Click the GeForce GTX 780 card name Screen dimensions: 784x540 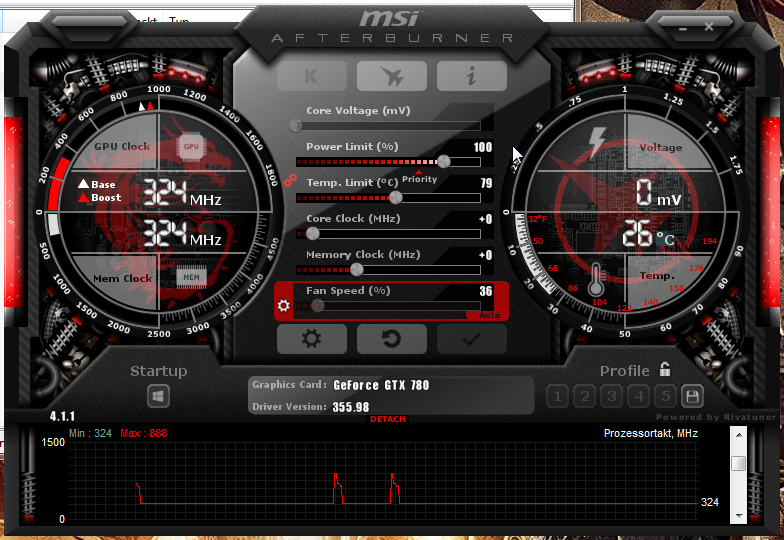pos(381,385)
